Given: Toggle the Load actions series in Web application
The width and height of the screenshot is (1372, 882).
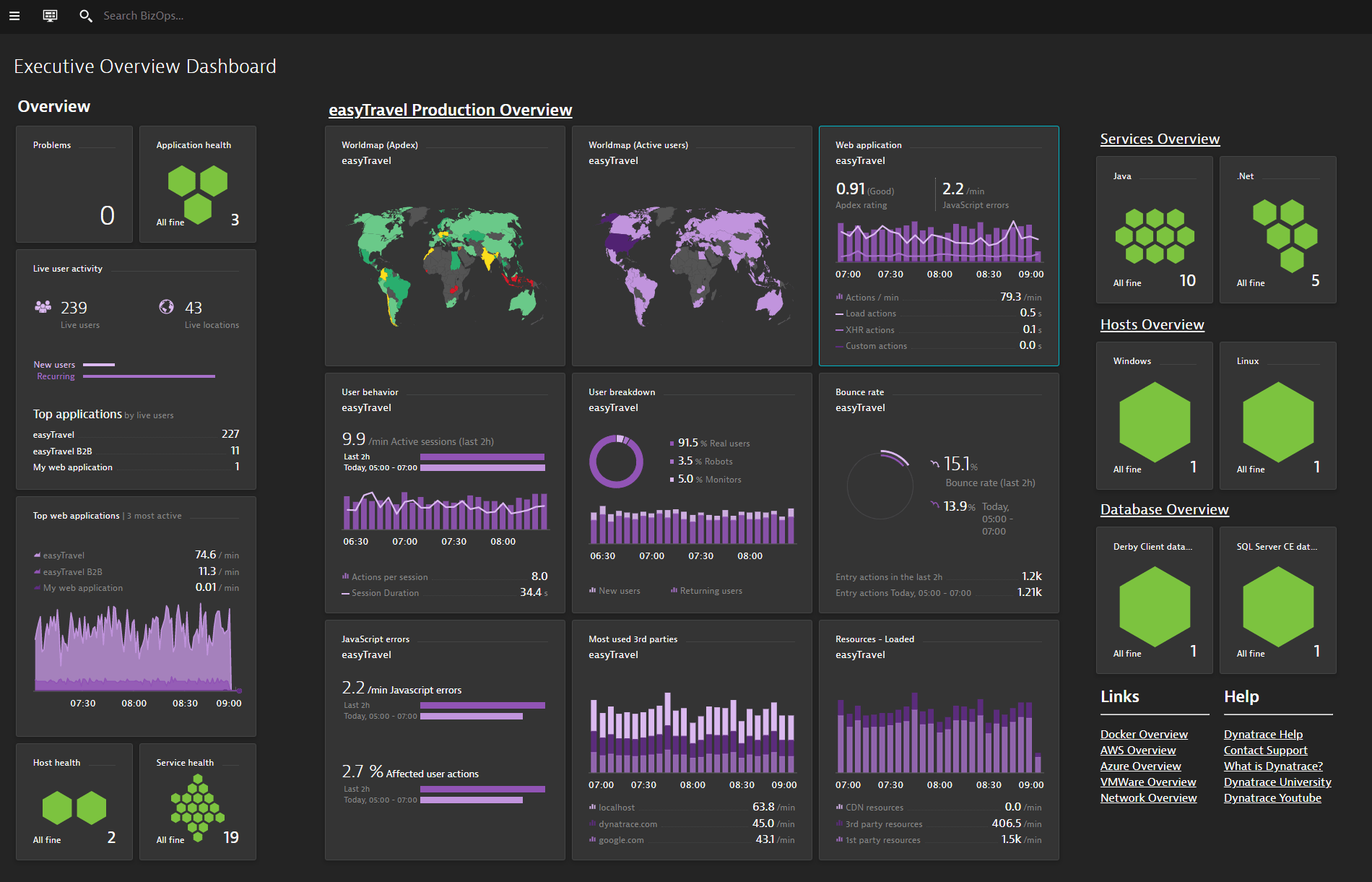Looking at the screenshot, I should tap(869, 313).
